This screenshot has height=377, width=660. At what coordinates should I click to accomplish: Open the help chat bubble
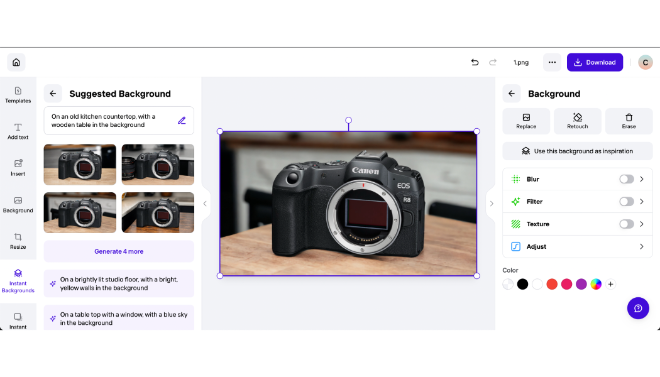pyautogui.click(x=638, y=308)
